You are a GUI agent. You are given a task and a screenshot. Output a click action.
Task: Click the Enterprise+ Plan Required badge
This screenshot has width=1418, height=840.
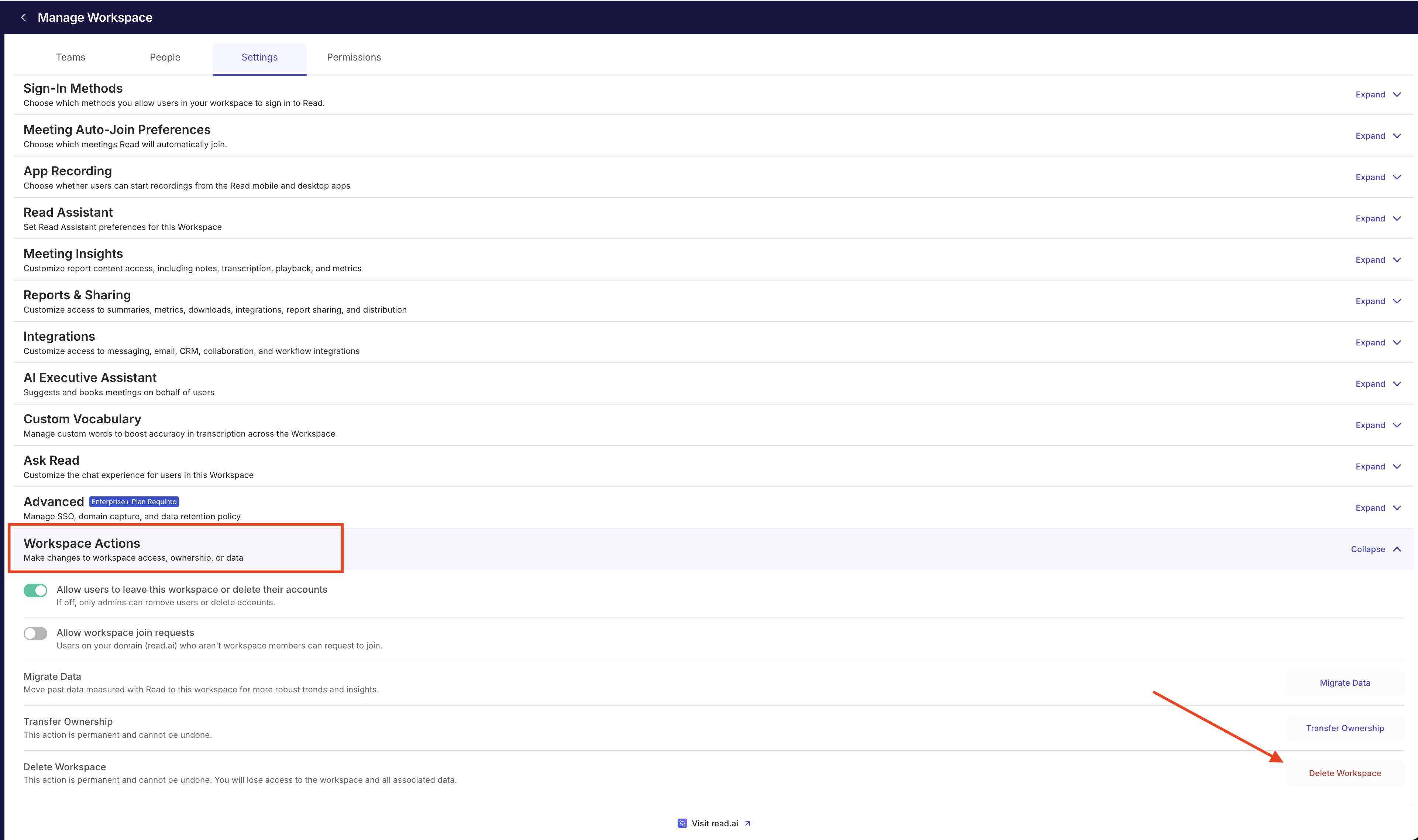[x=134, y=502]
